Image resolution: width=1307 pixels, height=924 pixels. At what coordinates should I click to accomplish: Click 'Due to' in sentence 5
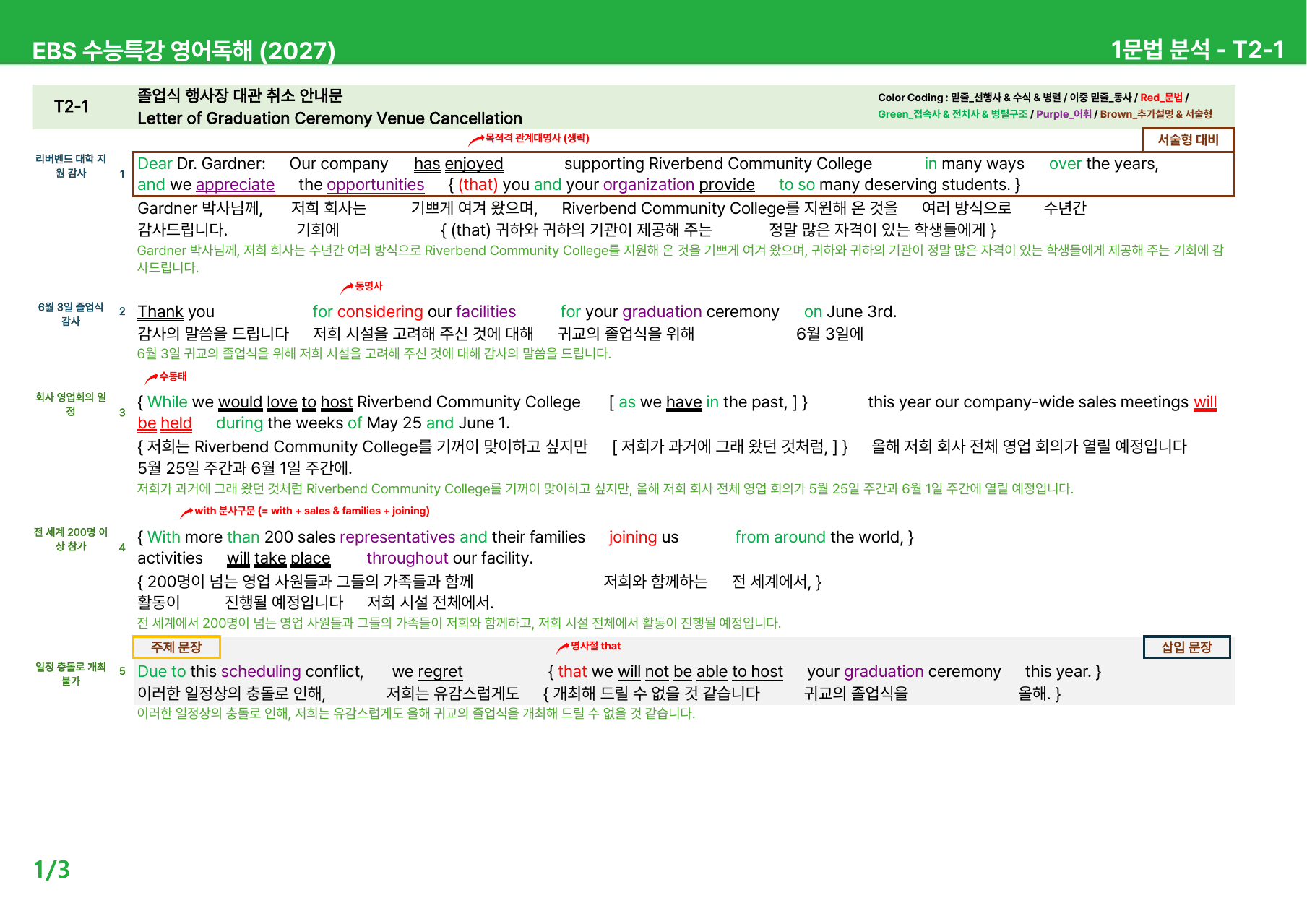point(162,672)
